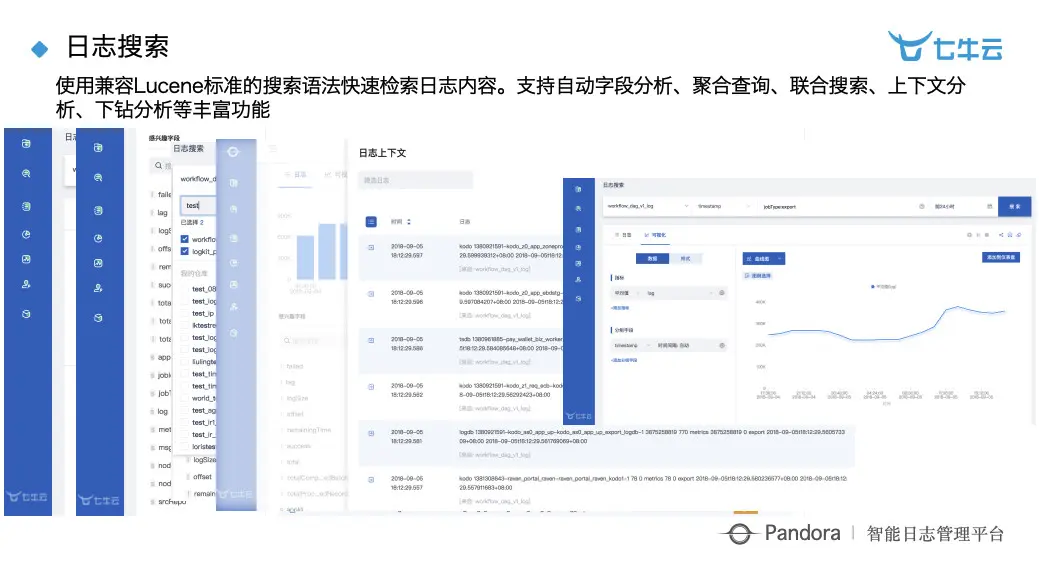Check the loristes repository checkbox

coord(185,446)
